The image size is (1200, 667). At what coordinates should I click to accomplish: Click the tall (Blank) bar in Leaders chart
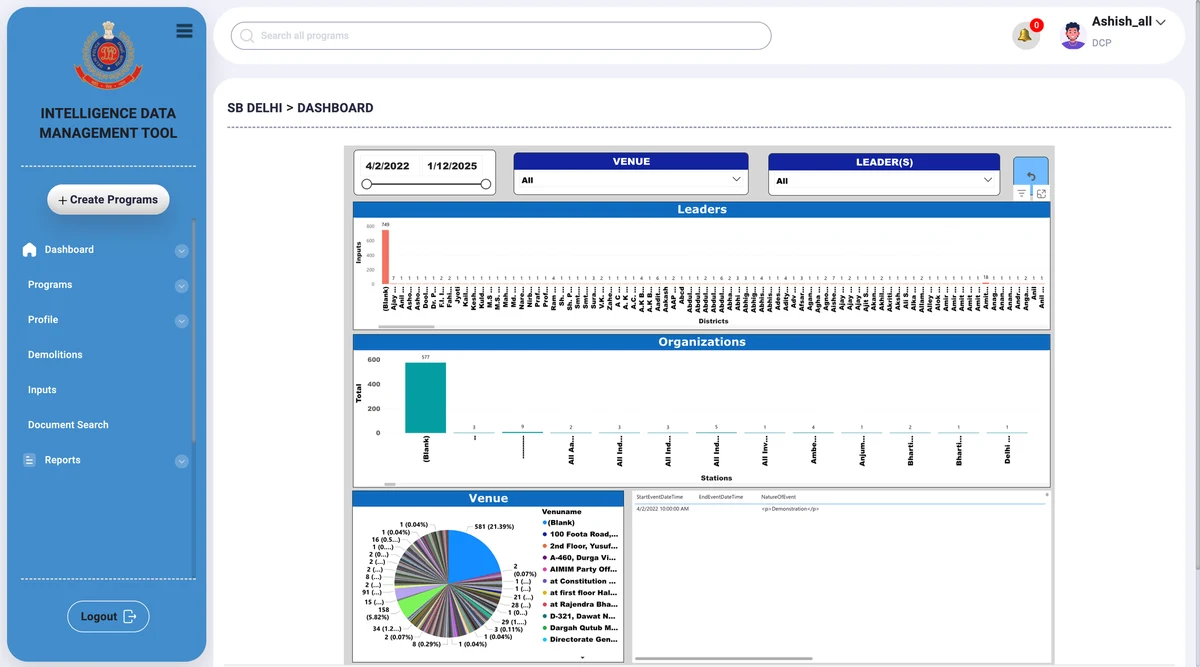pos(385,257)
